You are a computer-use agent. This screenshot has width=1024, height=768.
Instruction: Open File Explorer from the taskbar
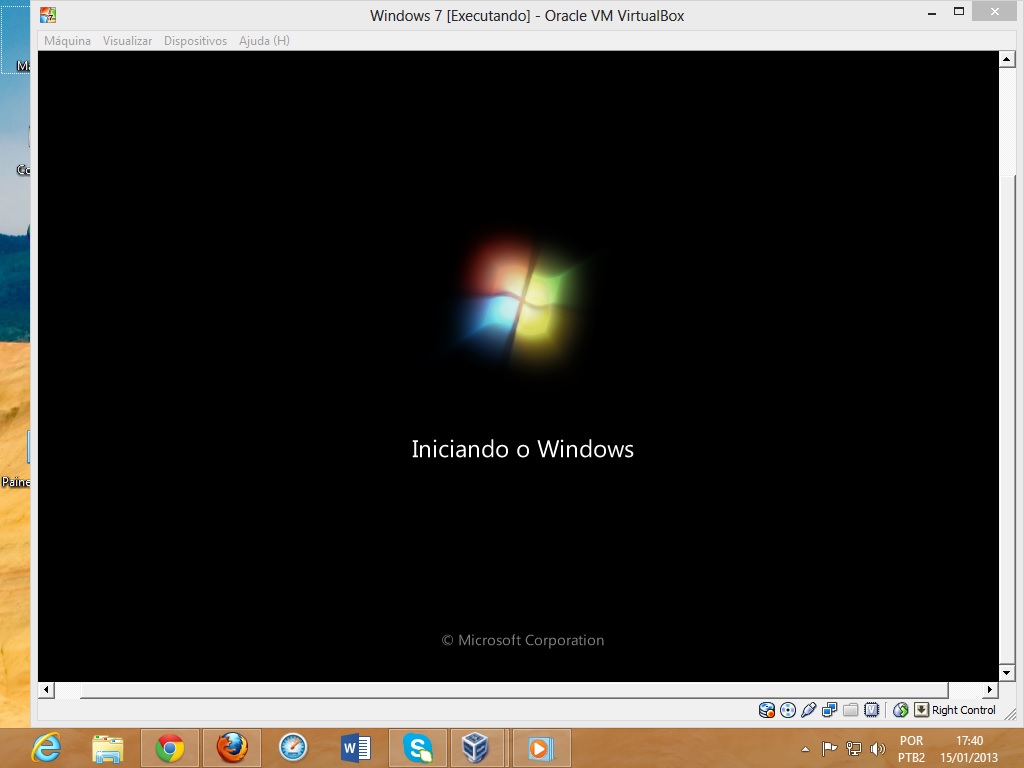coord(108,748)
